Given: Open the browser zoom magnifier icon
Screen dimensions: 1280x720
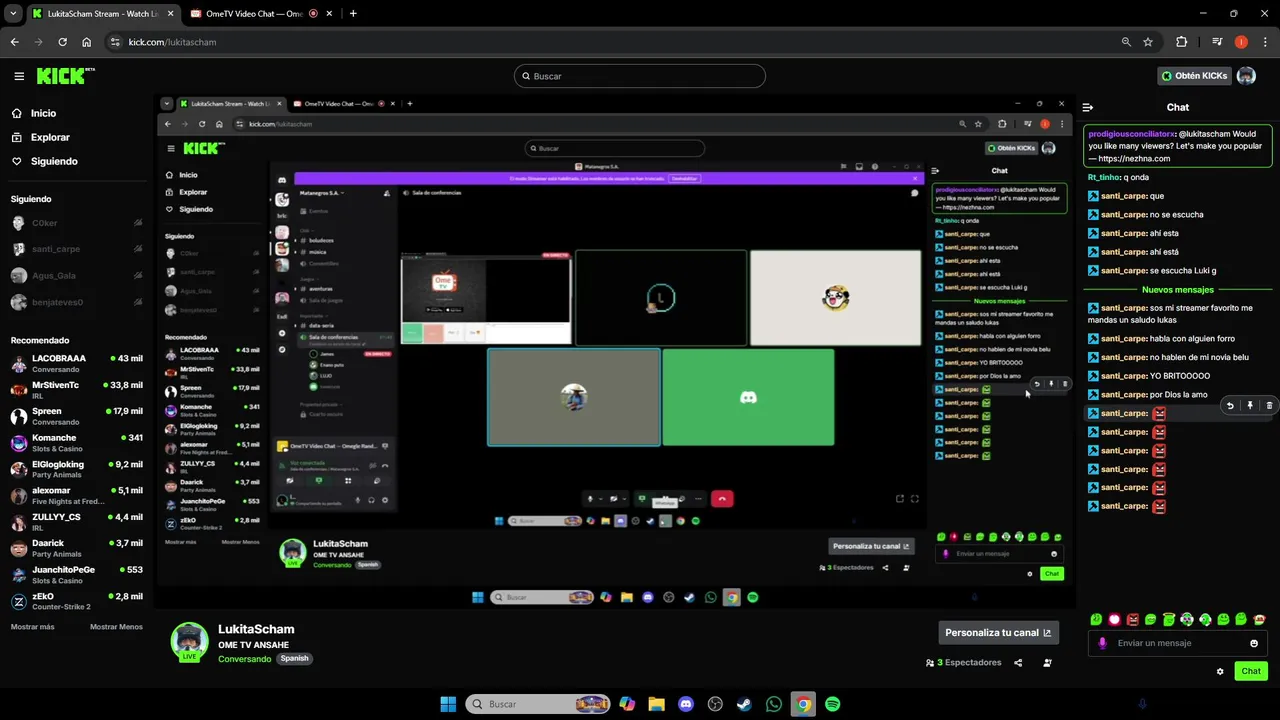Looking at the screenshot, I should (1126, 42).
